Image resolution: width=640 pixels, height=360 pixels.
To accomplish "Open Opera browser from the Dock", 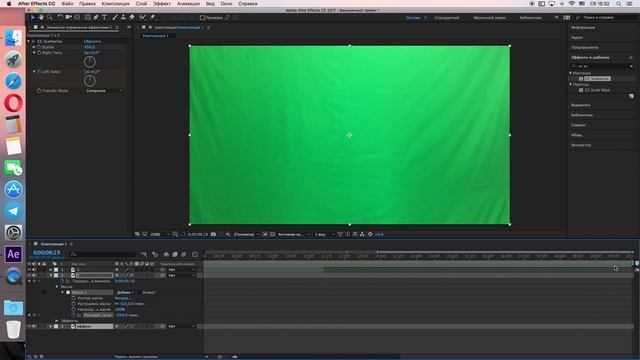I will pos(13,103).
